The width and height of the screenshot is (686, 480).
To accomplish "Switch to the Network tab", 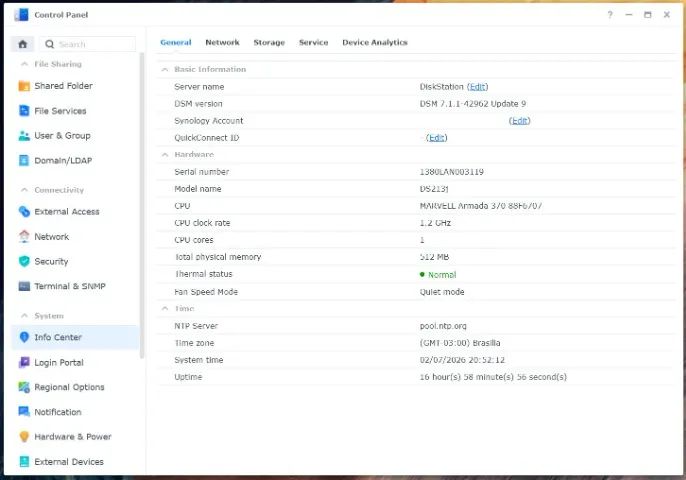I will 222,42.
